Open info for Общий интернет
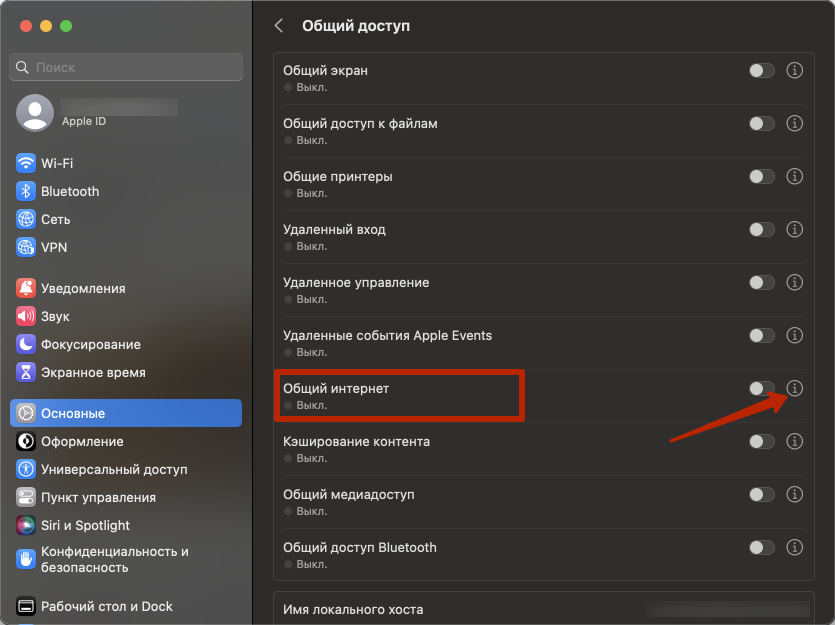Screen dimensions: 835x625 795,389
